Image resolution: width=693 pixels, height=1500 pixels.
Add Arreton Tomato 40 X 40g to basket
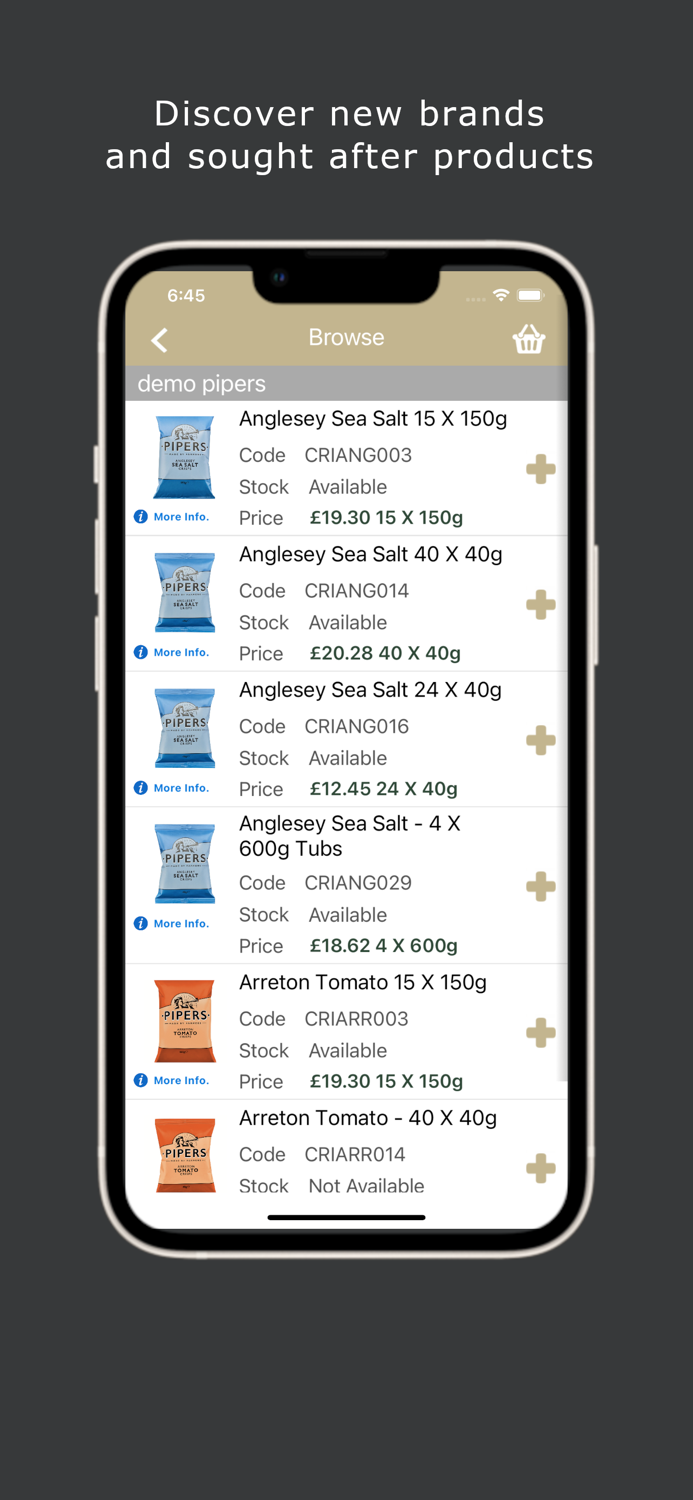point(540,1167)
